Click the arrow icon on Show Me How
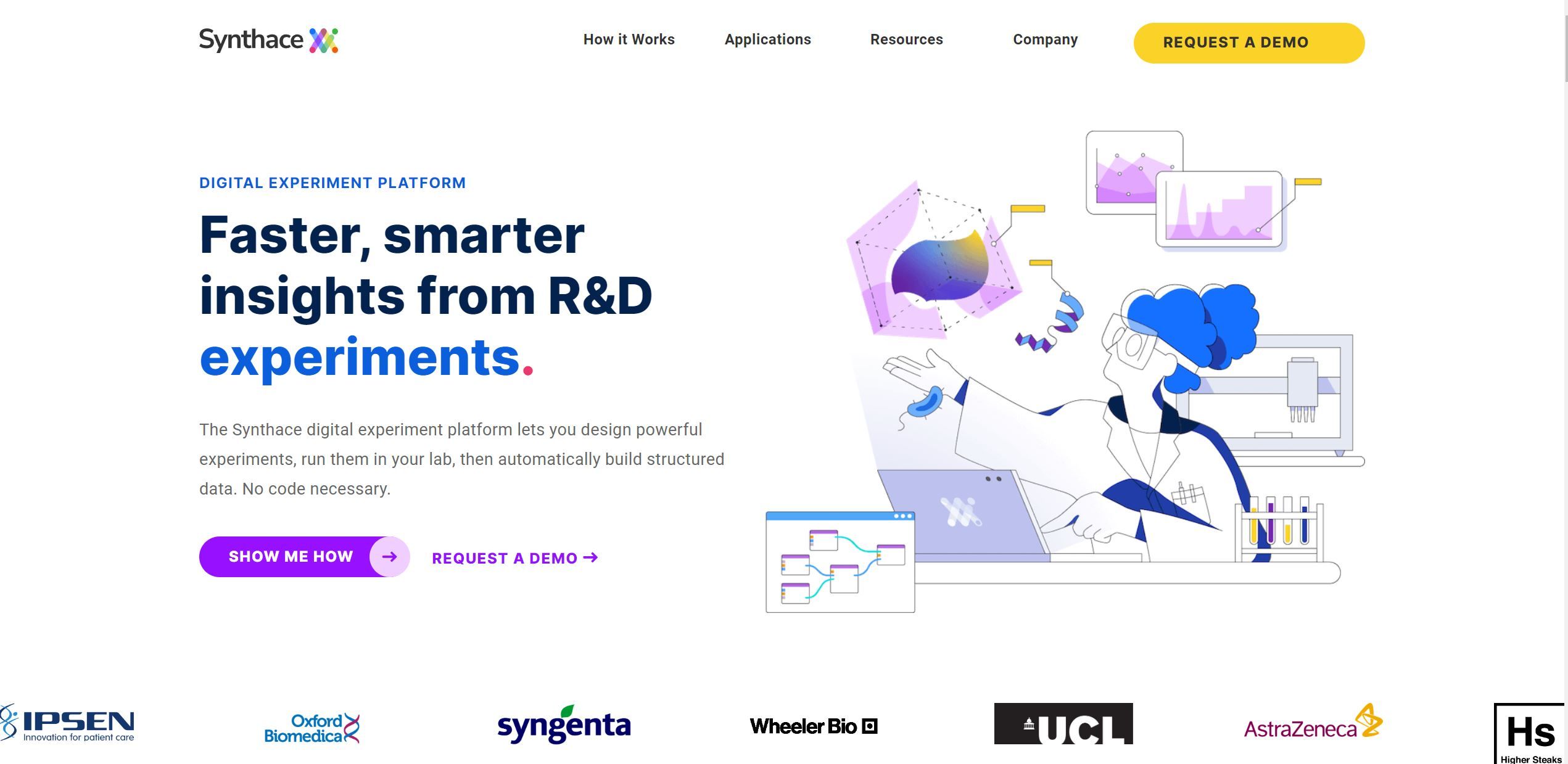Screen dimensions: 1568x764 click(x=390, y=556)
